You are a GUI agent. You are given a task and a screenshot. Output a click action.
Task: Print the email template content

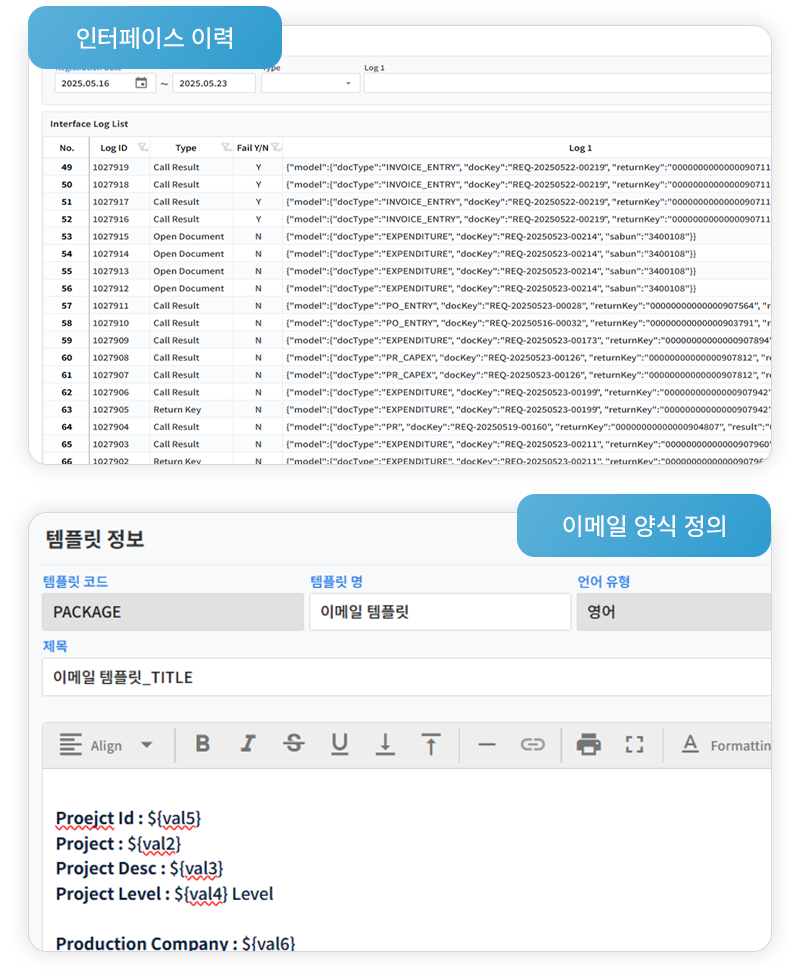[x=589, y=744]
